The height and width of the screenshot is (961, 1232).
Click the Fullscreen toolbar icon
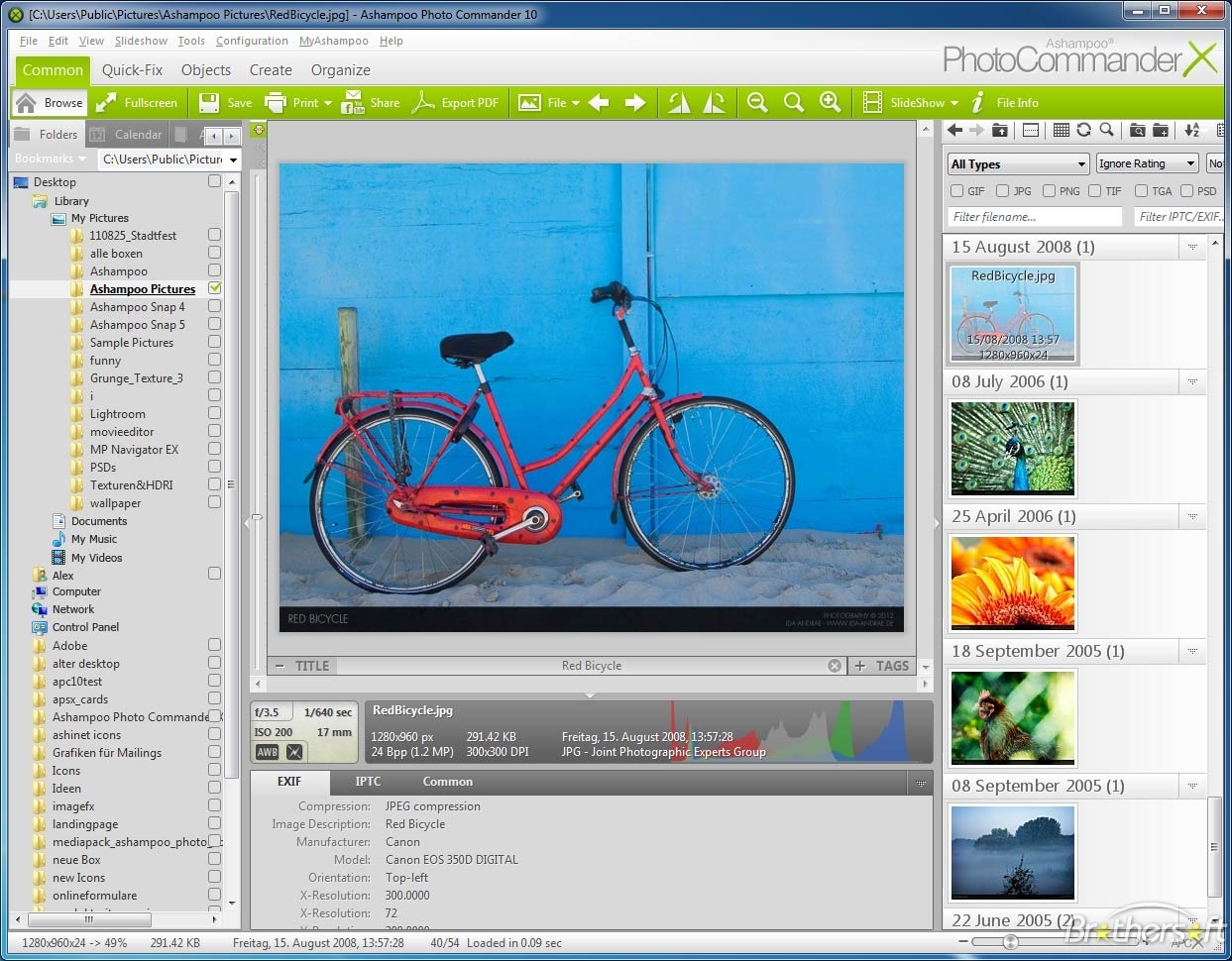point(106,102)
